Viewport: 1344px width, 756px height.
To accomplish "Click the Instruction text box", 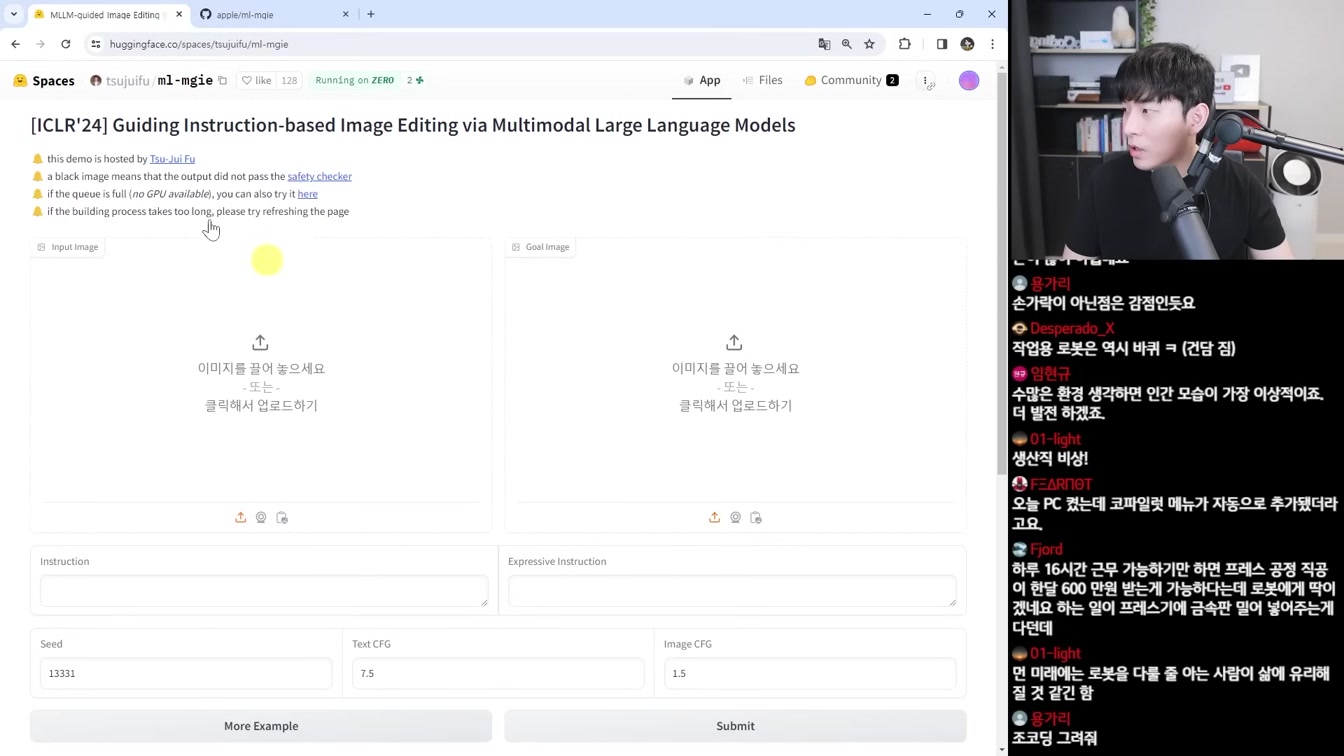I will point(264,591).
